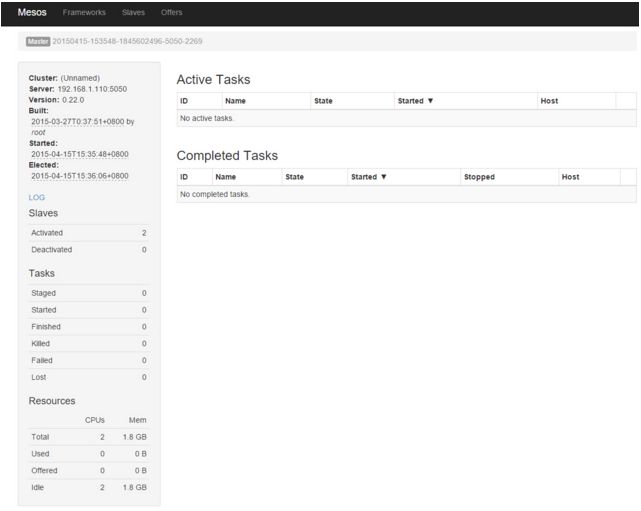Screen dimensions: 641x511
Task: Click the Lost tasks row
Action: (89, 377)
